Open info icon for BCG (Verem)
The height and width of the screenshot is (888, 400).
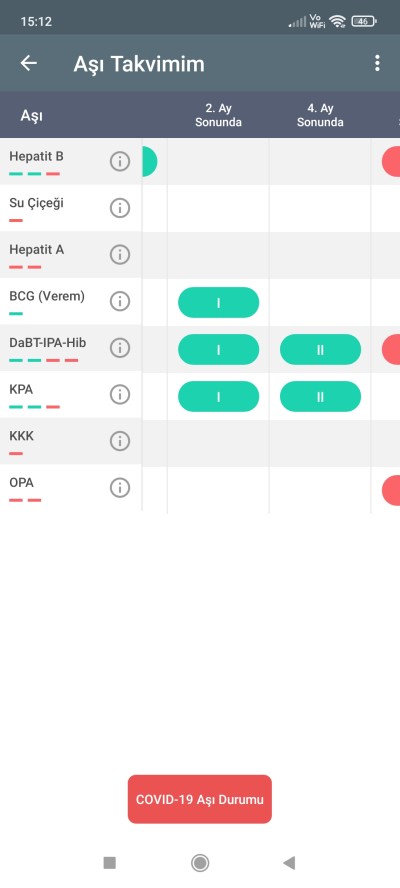(x=120, y=301)
